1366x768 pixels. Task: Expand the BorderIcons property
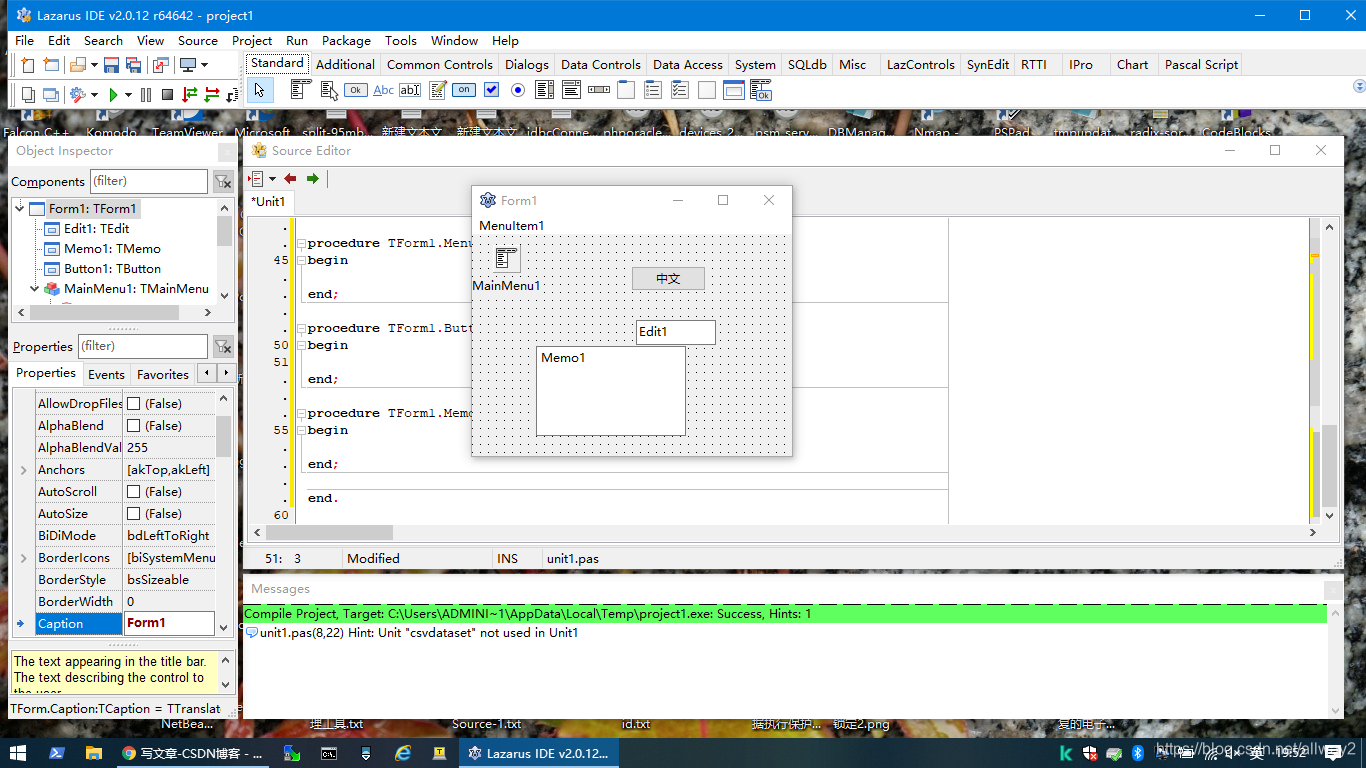tap(24, 558)
